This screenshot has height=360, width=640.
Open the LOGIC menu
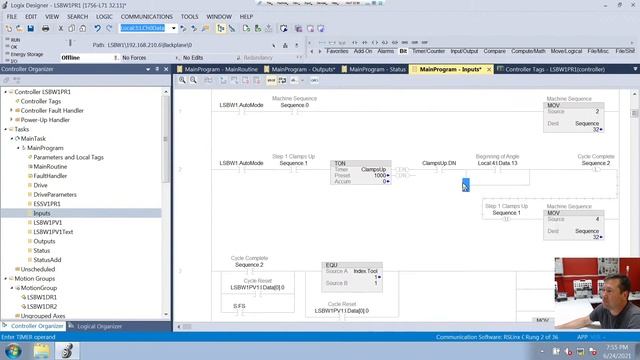click(104, 16)
